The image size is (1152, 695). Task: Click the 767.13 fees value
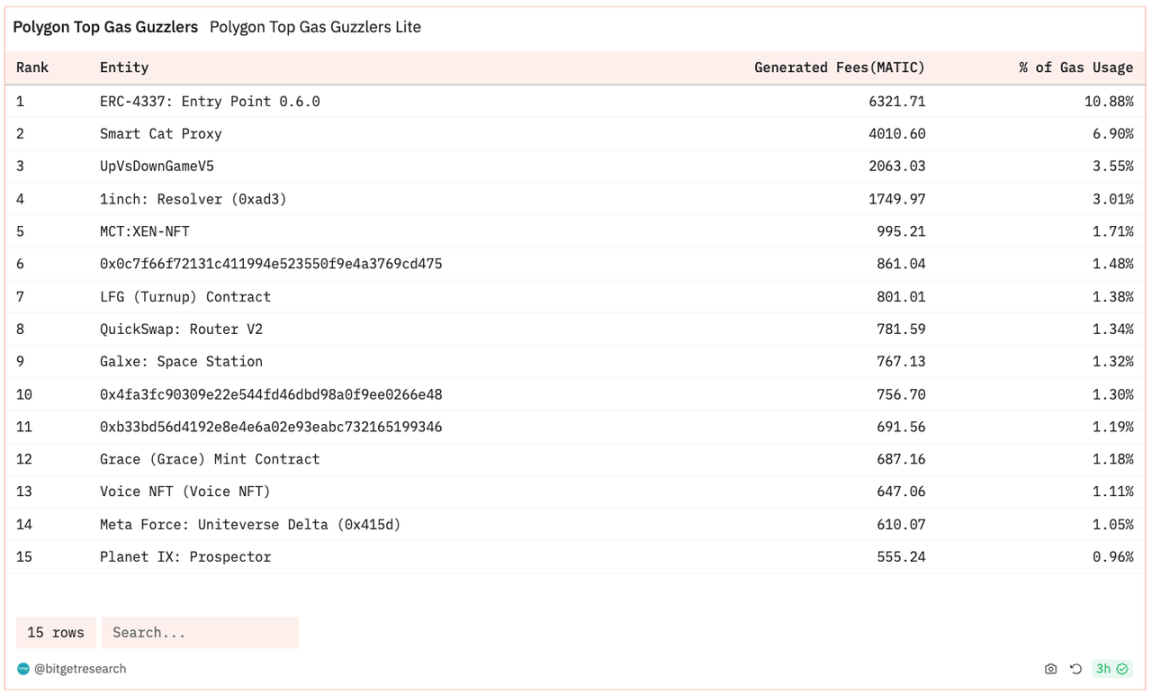[901, 361]
